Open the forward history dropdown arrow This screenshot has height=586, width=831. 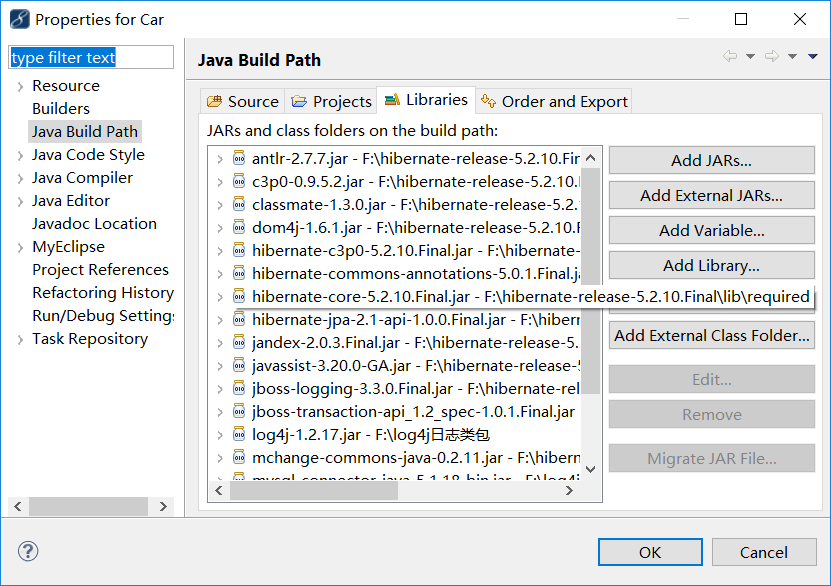(x=792, y=56)
